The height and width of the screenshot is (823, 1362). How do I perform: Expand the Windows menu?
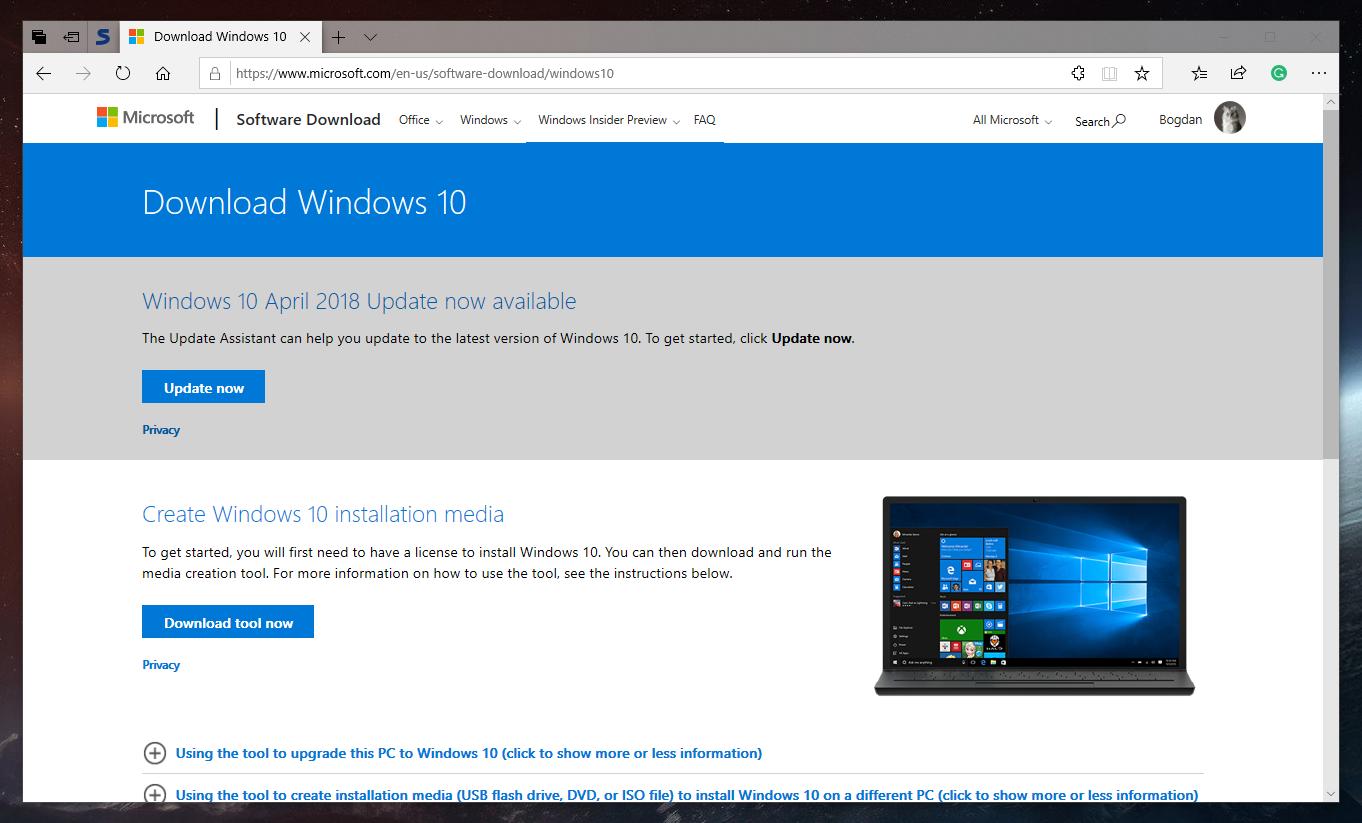(490, 120)
